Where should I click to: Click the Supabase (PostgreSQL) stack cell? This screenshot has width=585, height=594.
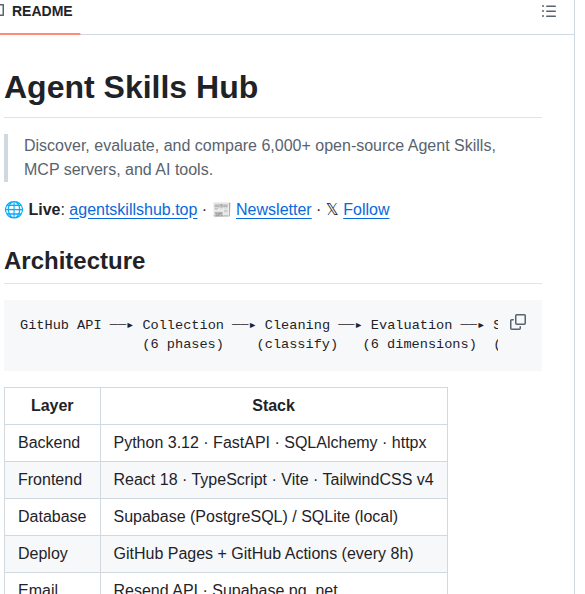tap(274, 517)
